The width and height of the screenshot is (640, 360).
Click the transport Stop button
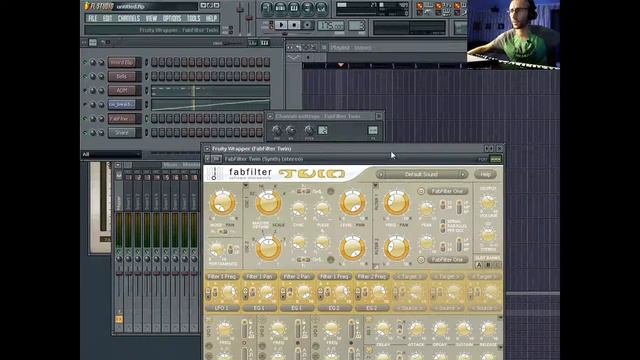click(x=294, y=25)
